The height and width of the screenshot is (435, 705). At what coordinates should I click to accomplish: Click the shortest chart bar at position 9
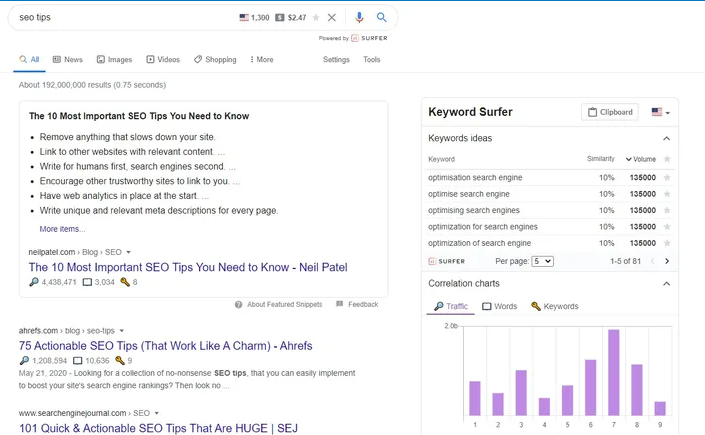[x=660, y=408]
